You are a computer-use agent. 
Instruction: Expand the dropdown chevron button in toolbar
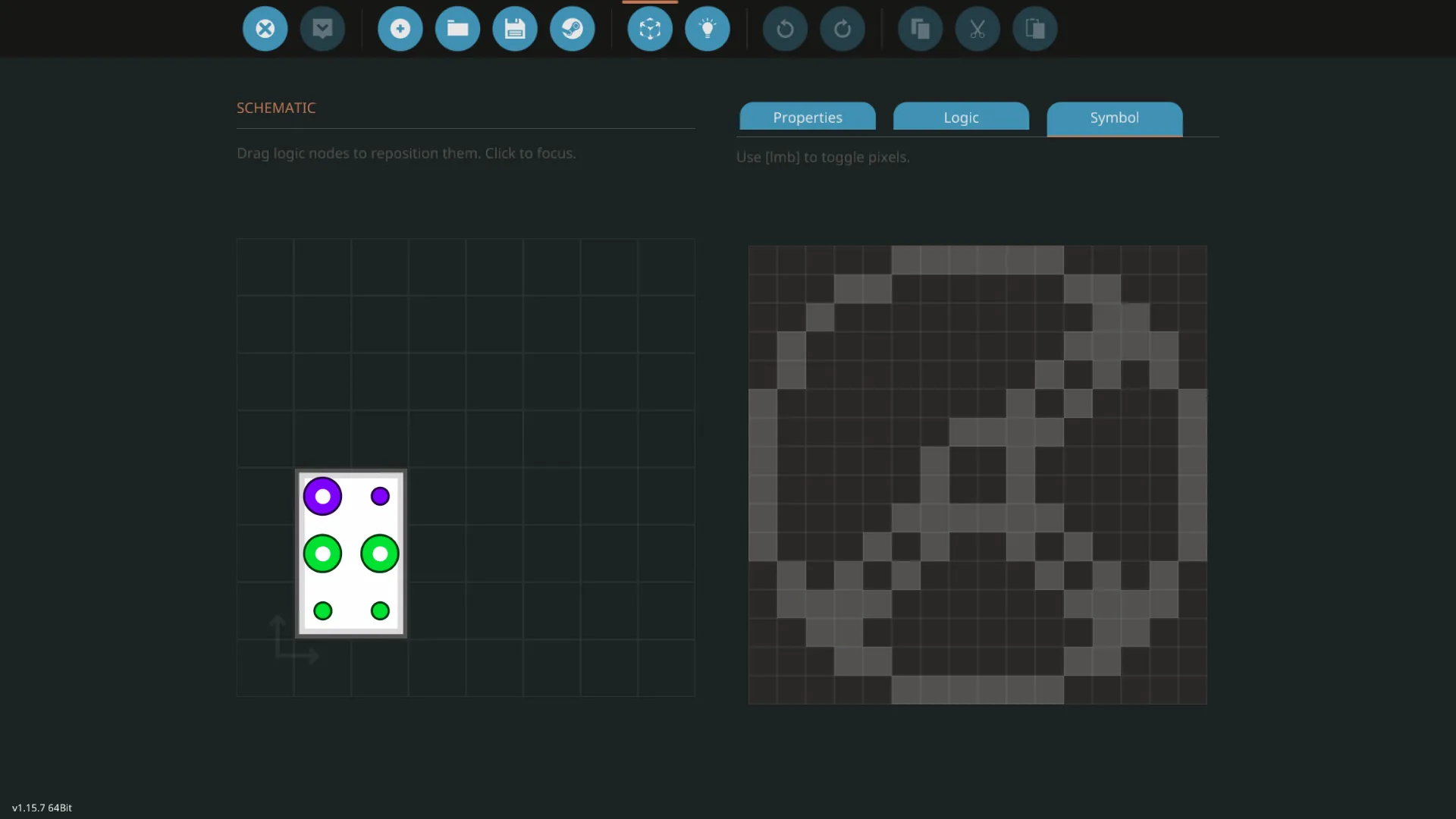322,29
